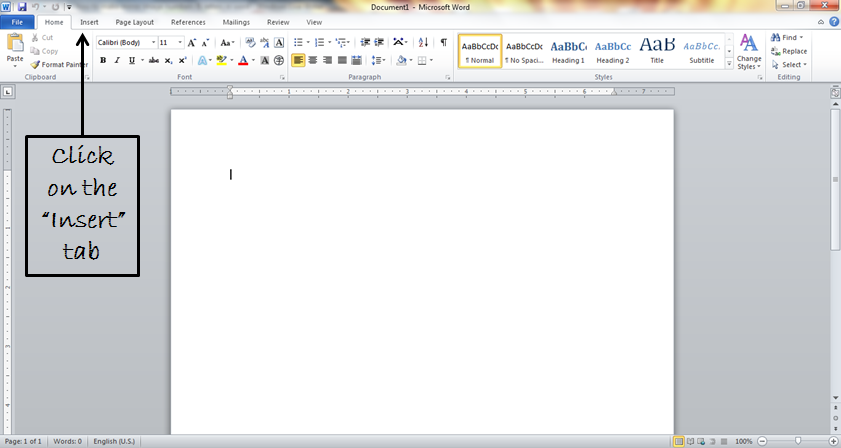The height and width of the screenshot is (448, 841).
Task: Switch to the Insert tab
Action: tap(89, 22)
